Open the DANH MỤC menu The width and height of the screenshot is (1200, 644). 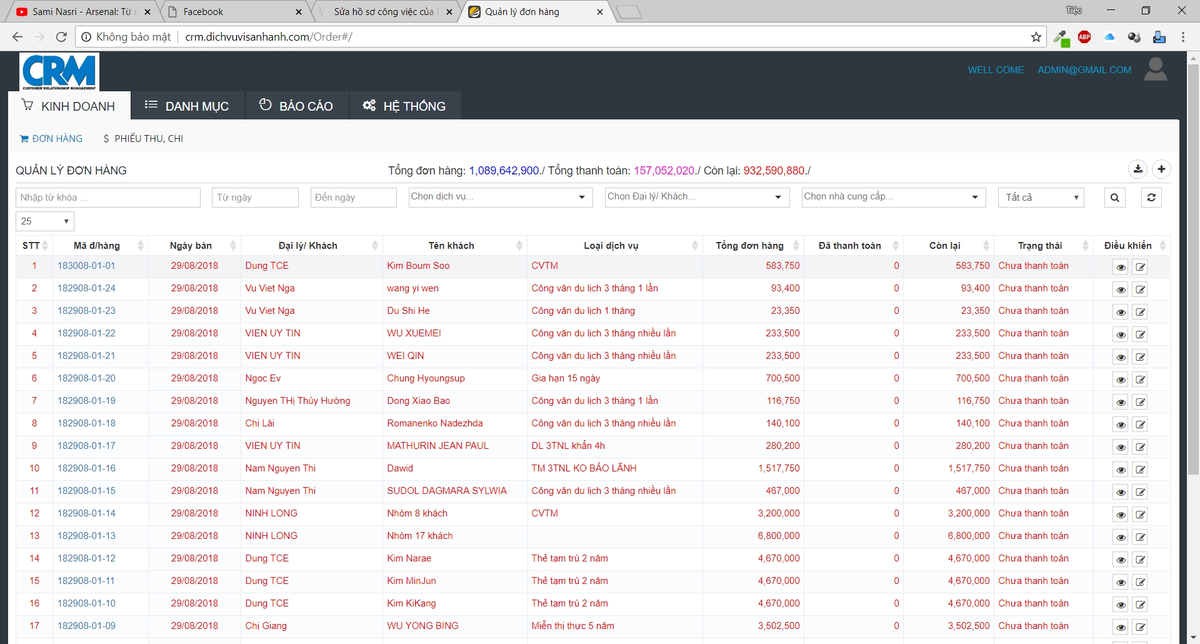(186, 106)
